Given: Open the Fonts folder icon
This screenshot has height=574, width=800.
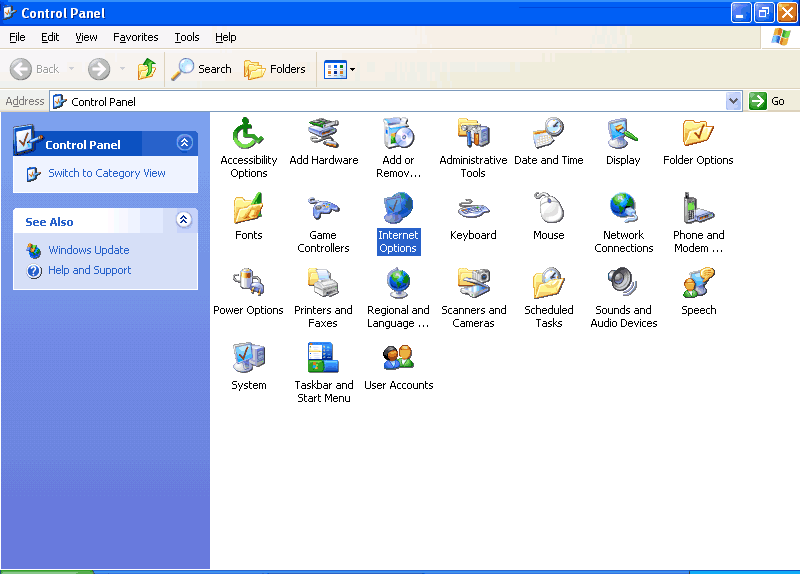Looking at the screenshot, I should (248, 209).
